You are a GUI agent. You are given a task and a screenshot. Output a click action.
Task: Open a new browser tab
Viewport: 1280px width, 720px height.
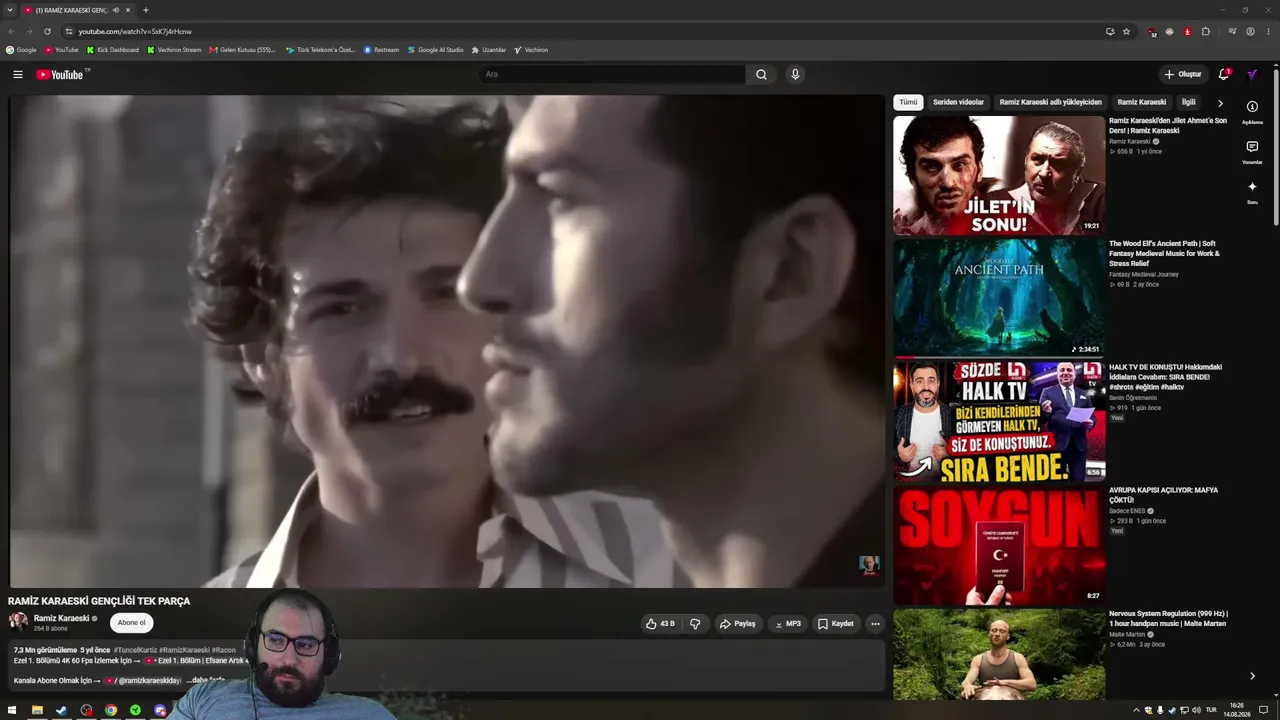[146, 10]
